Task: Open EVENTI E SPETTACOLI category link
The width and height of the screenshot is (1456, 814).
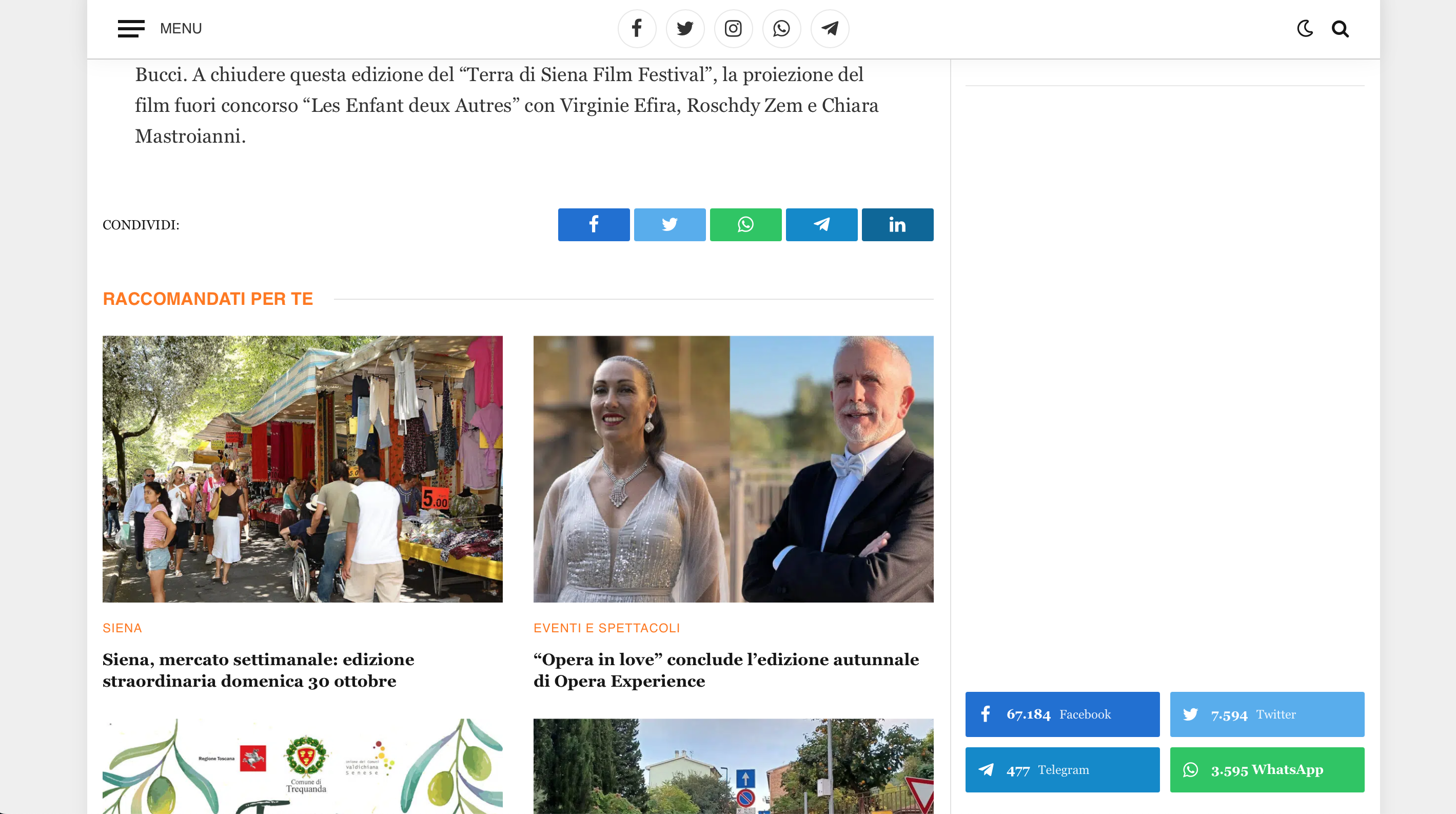Action: 606,628
